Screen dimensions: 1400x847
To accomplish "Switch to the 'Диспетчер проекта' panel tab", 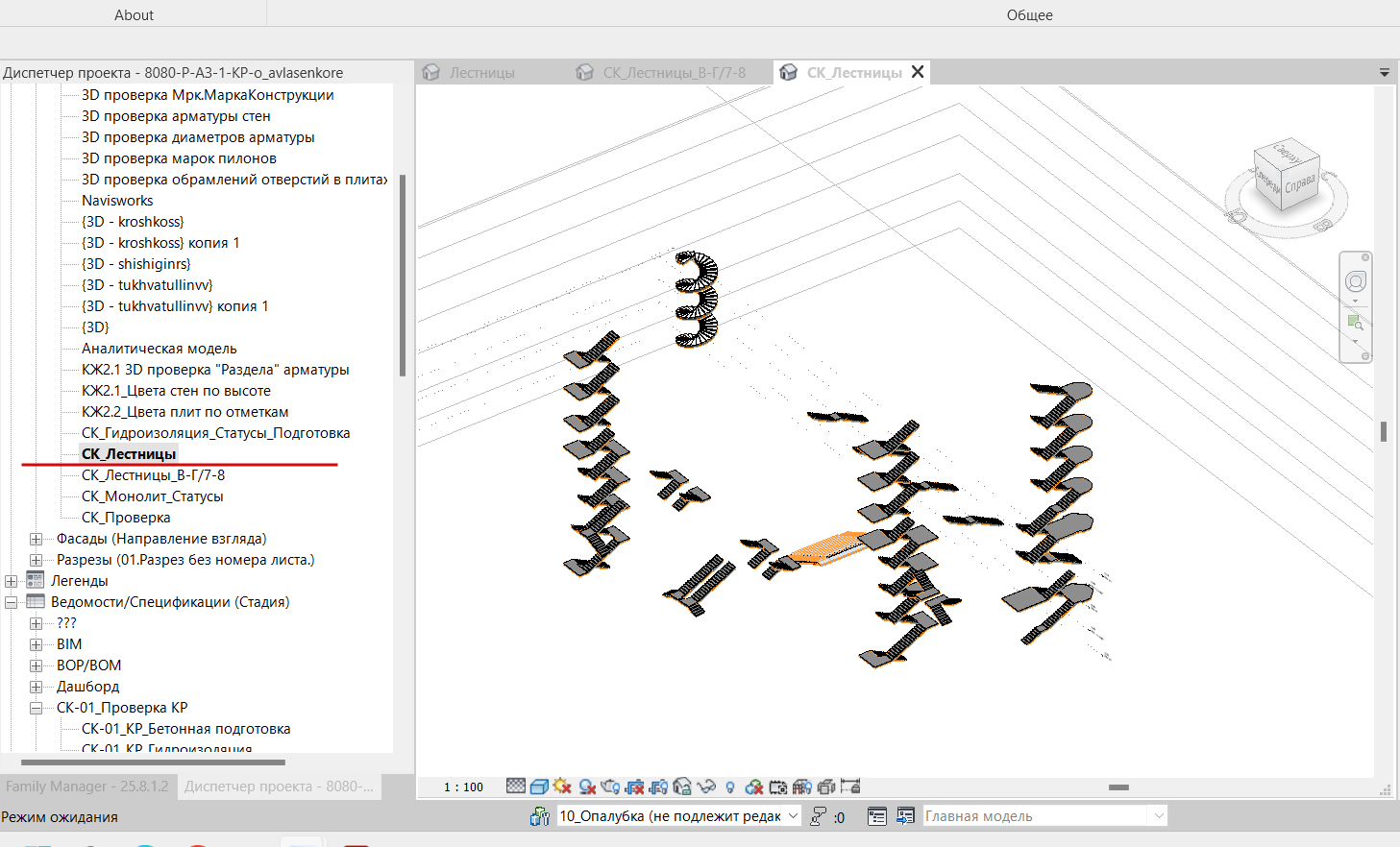I will 279,786.
